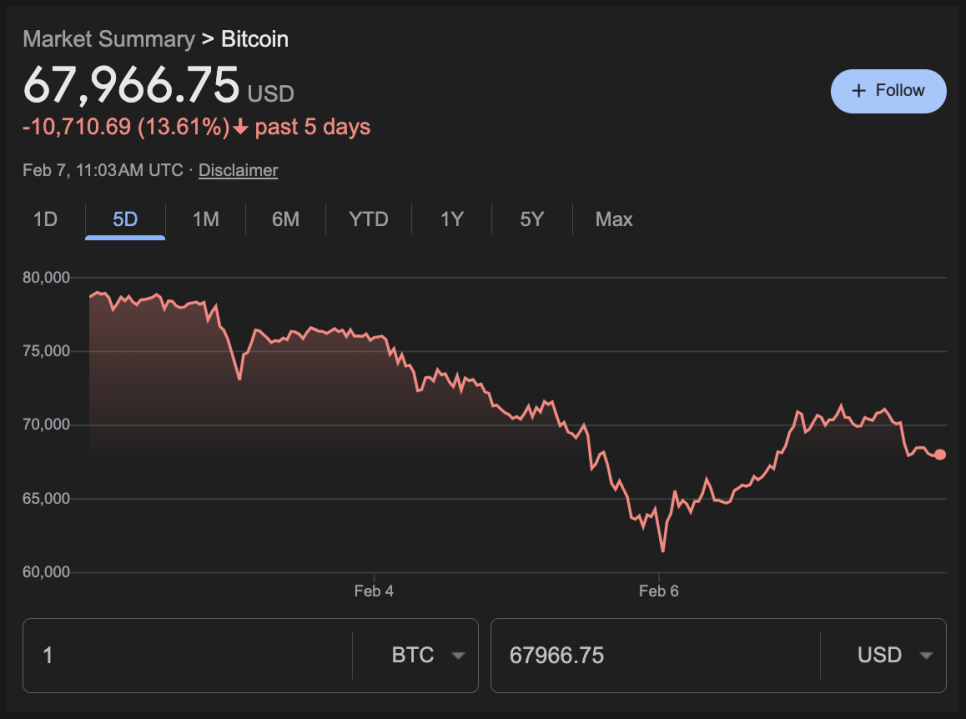Switch to the 1D time range
Image resolution: width=966 pixels, height=719 pixels.
coord(45,219)
